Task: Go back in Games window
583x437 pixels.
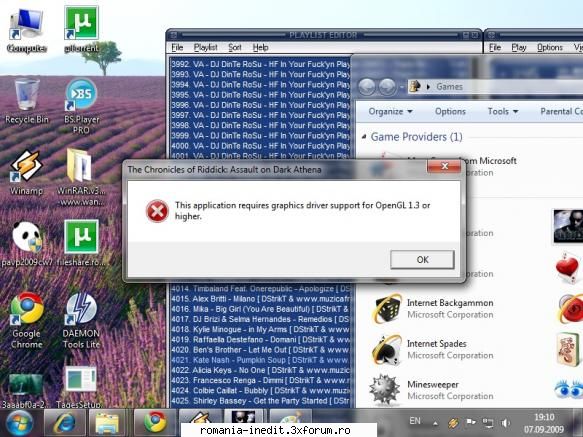Action: tap(367, 87)
